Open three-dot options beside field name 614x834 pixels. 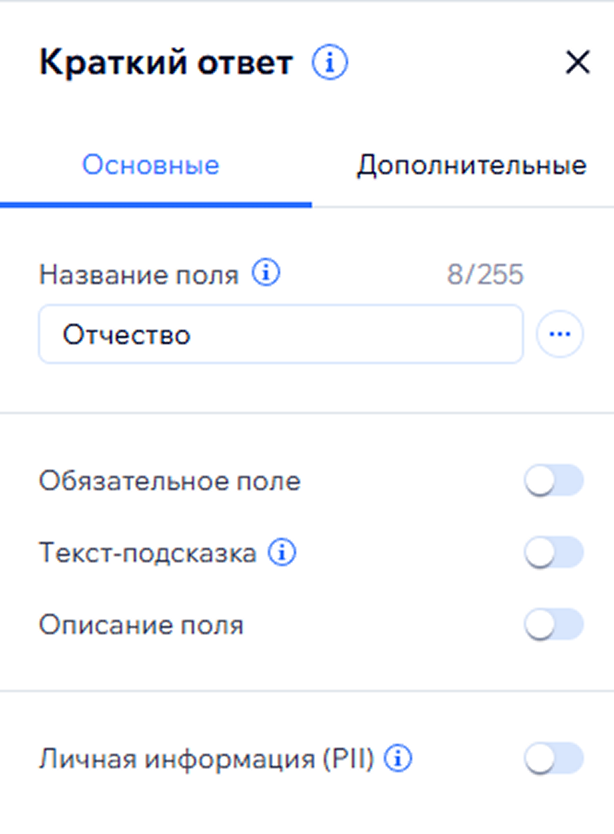coord(560,335)
